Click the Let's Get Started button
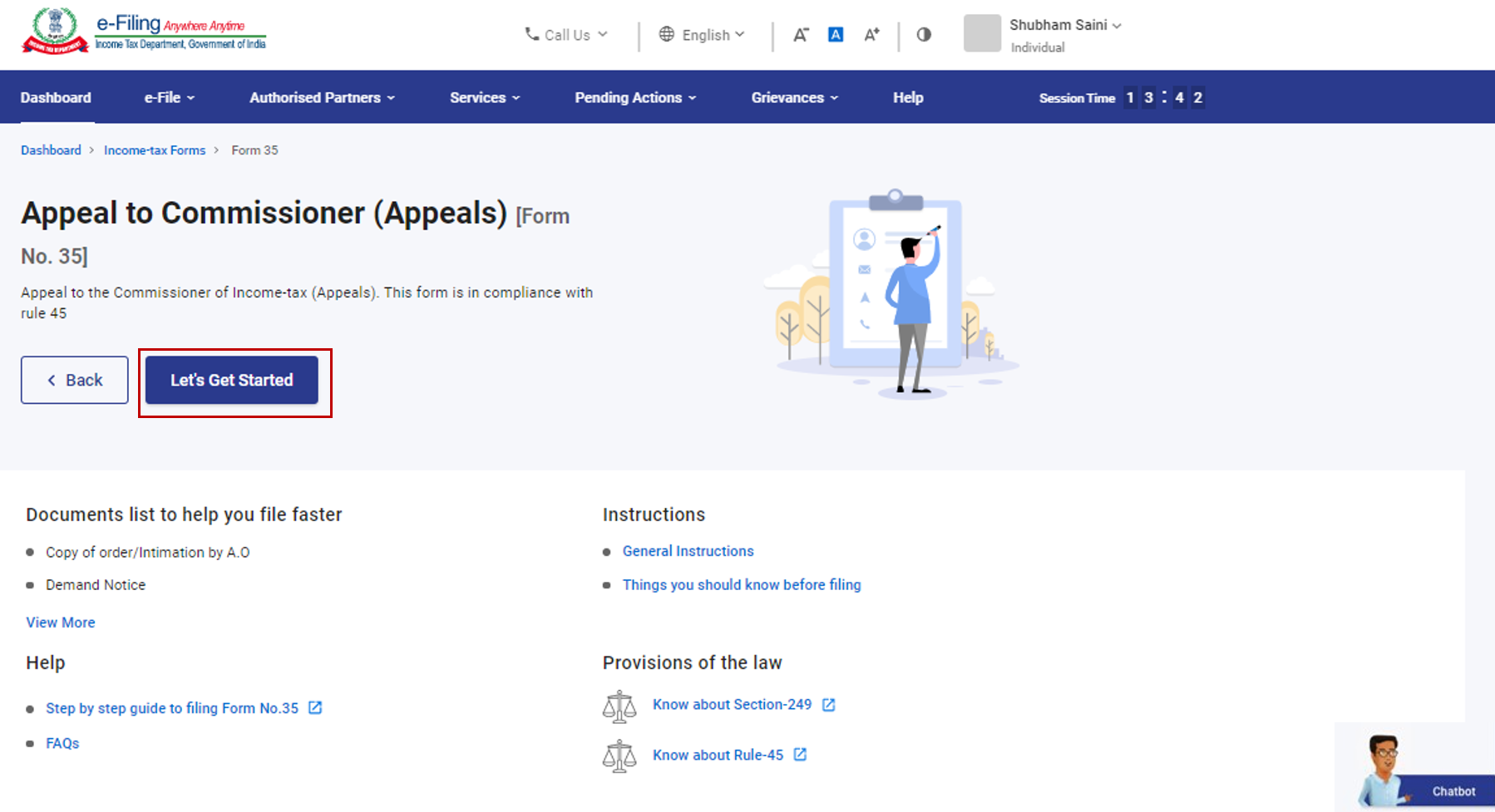Viewport: 1495px width, 812px height. click(x=232, y=380)
